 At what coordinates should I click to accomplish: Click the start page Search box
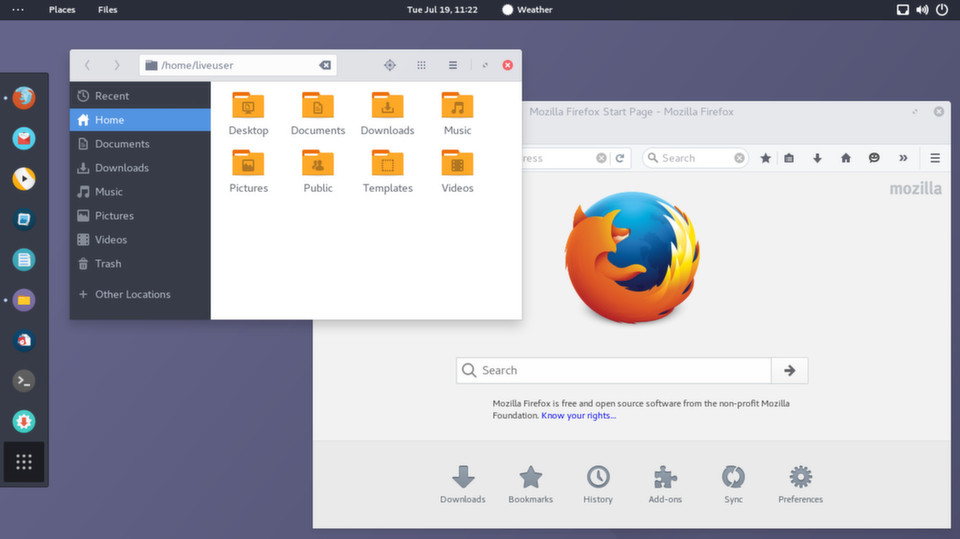coord(613,370)
